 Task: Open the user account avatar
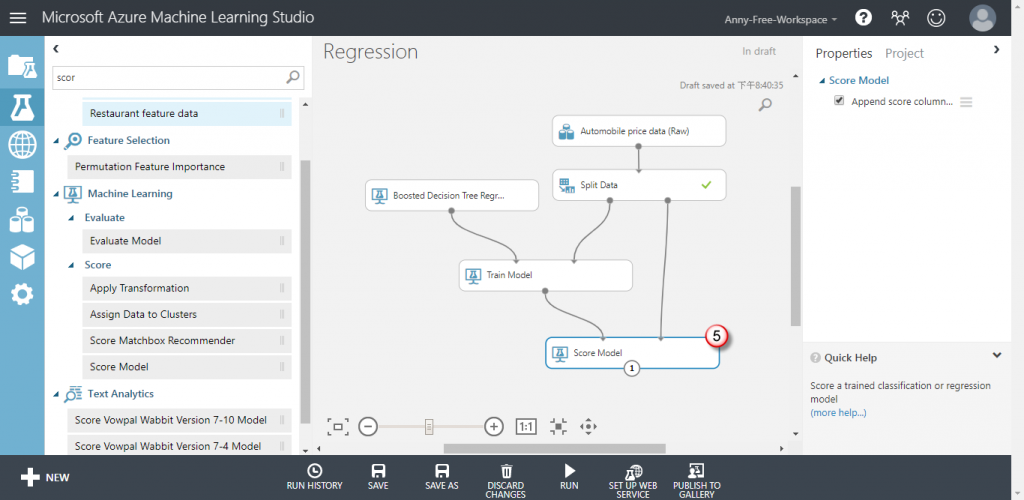(982, 18)
